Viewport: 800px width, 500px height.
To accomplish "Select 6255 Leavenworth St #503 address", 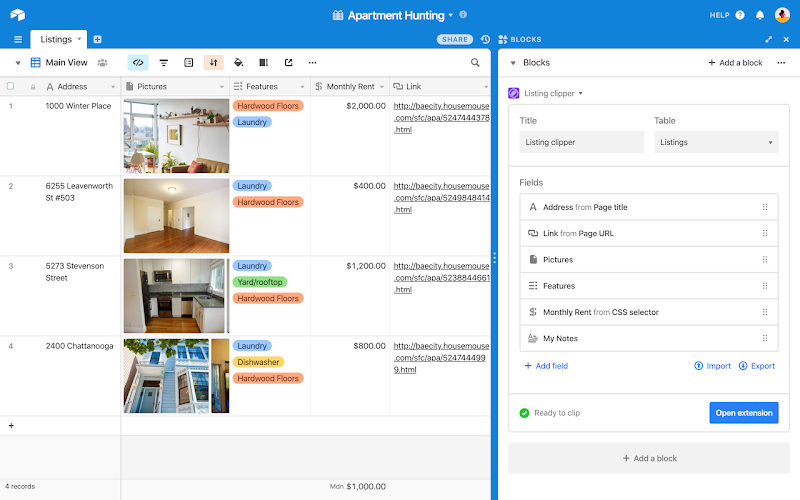I will (79, 192).
